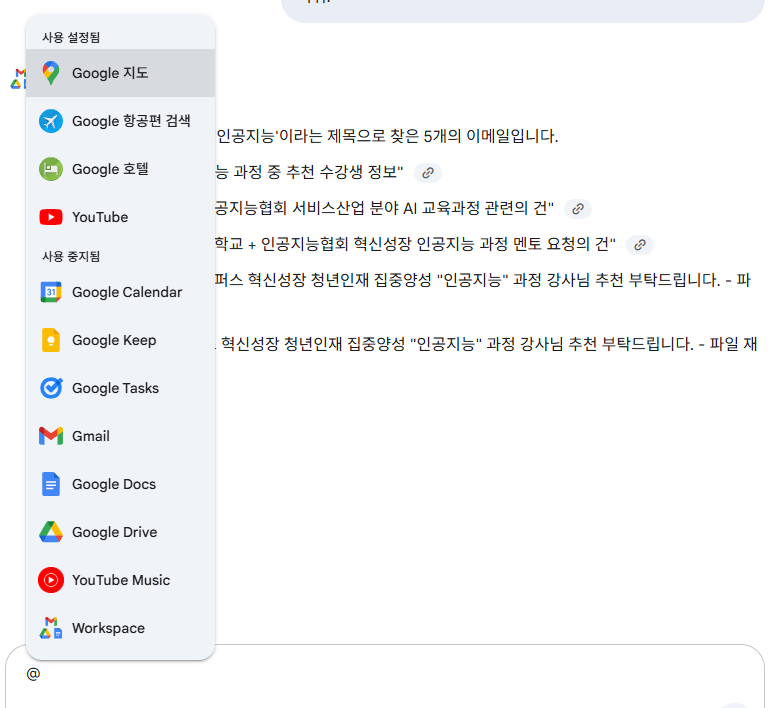The image size is (780, 708).
Task: Select the 'YouTube Music' entry
Action: 120,580
